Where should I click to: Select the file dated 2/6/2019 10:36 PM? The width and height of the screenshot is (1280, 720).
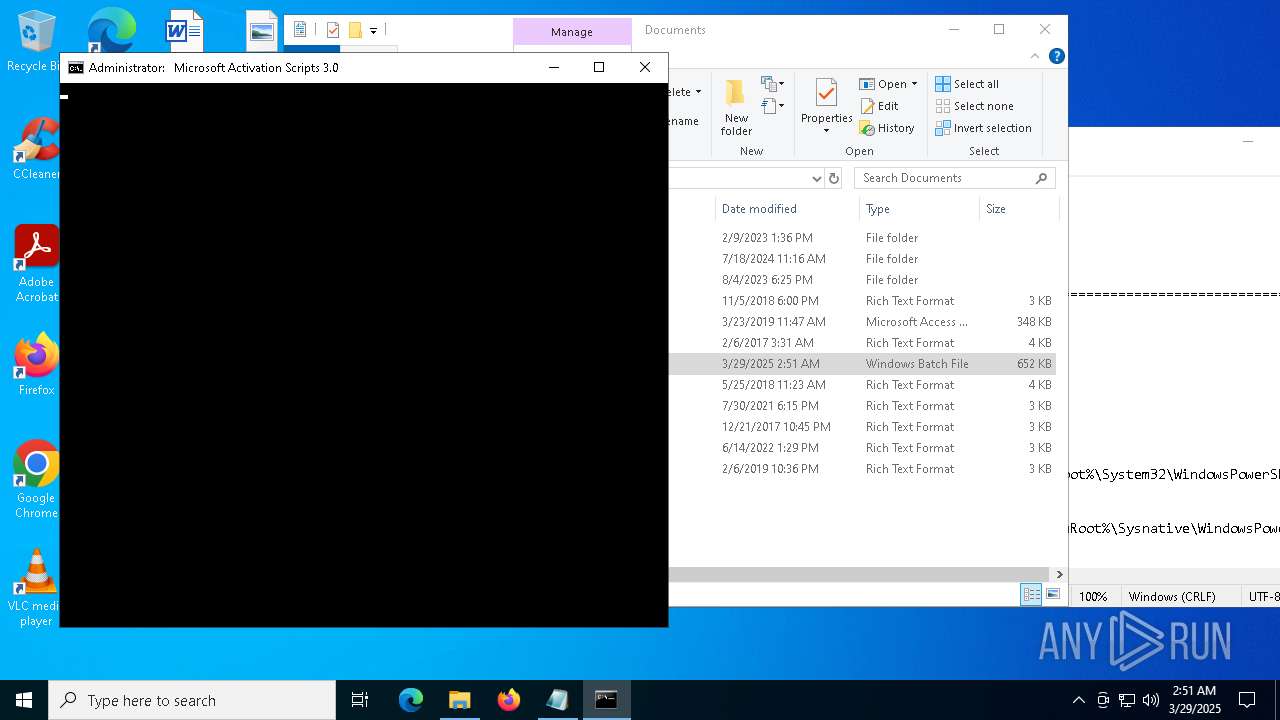pos(862,469)
